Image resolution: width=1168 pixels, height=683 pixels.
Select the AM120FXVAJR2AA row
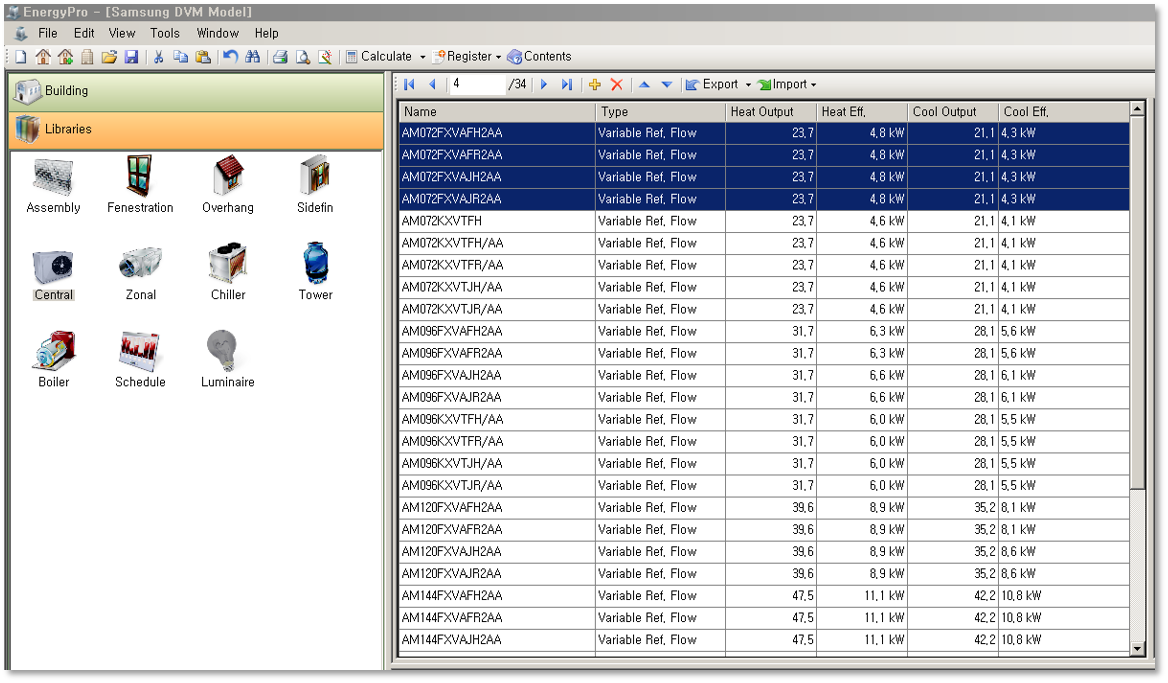click(x=764, y=574)
